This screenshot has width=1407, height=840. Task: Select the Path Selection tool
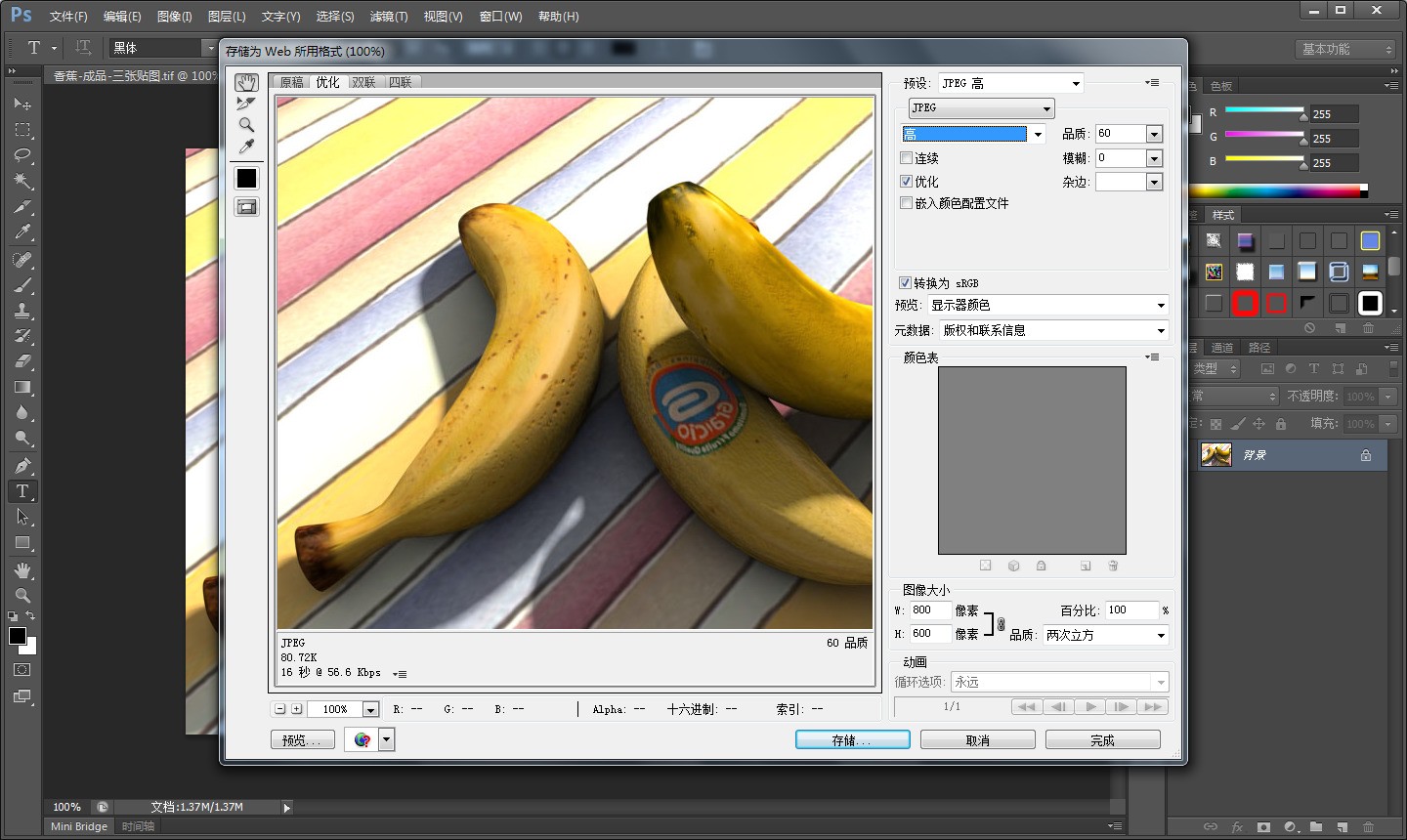pos(22,517)
